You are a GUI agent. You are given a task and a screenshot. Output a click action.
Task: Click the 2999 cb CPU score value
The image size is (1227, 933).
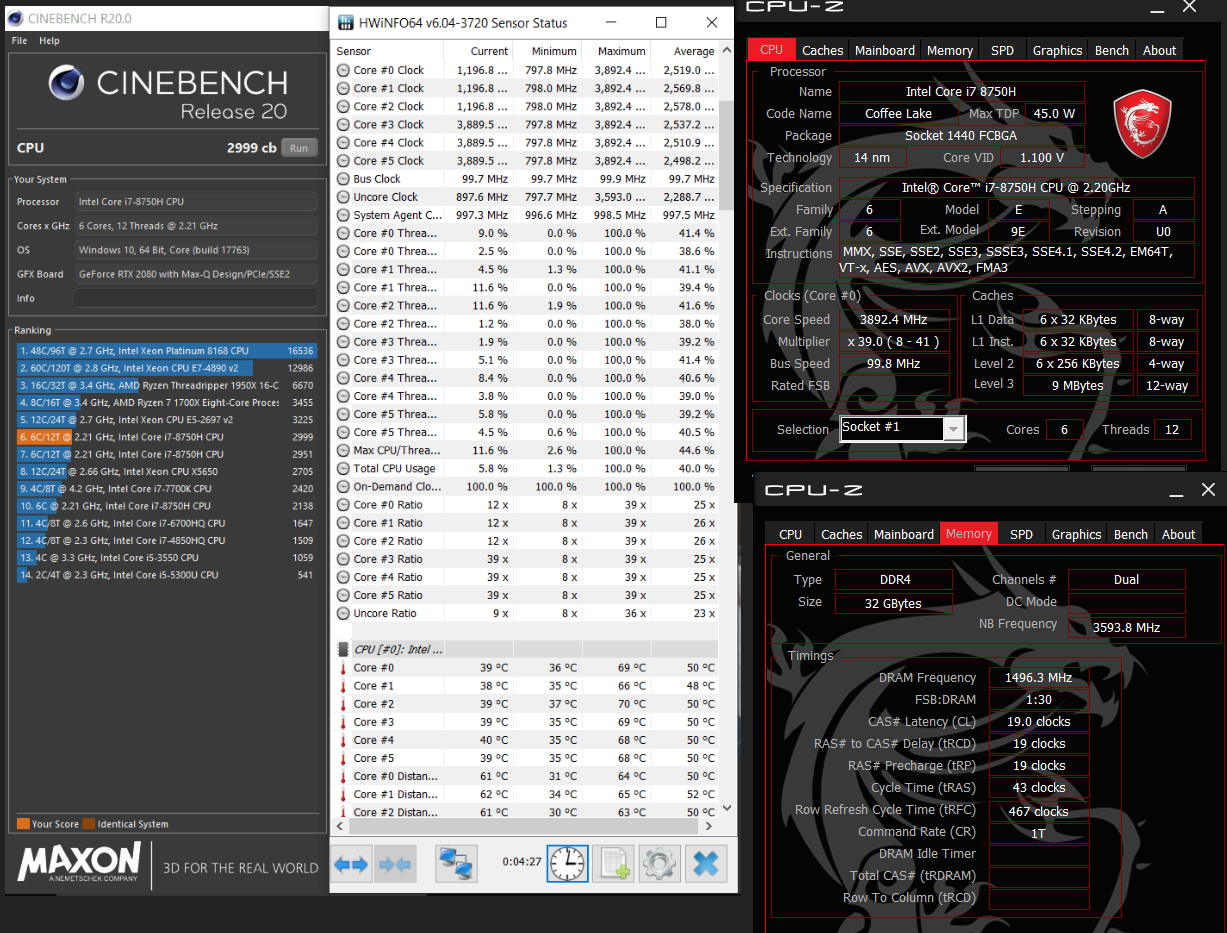click(251, 148)
